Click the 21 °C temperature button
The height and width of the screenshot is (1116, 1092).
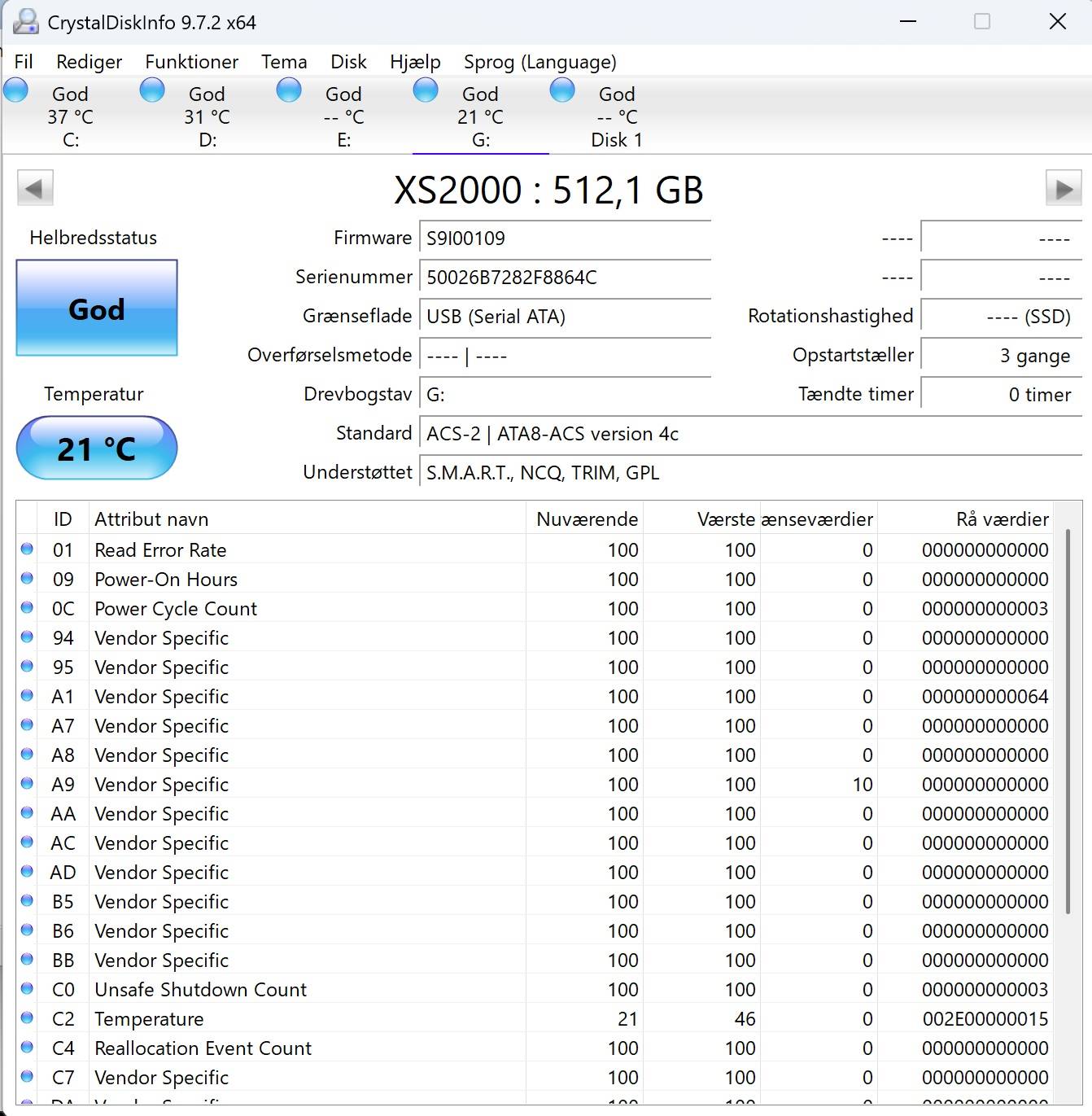point(97,449)
